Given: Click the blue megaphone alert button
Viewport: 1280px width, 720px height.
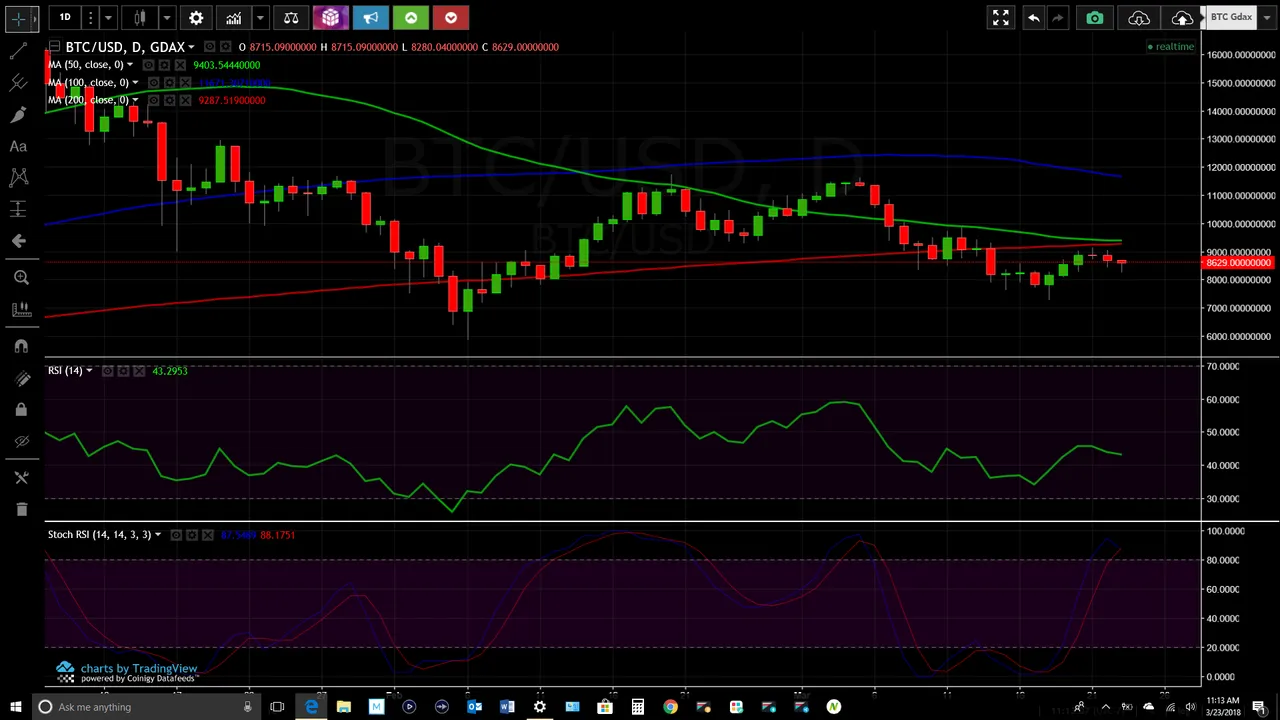Looking at the screenshot, I should click(370, 18).
